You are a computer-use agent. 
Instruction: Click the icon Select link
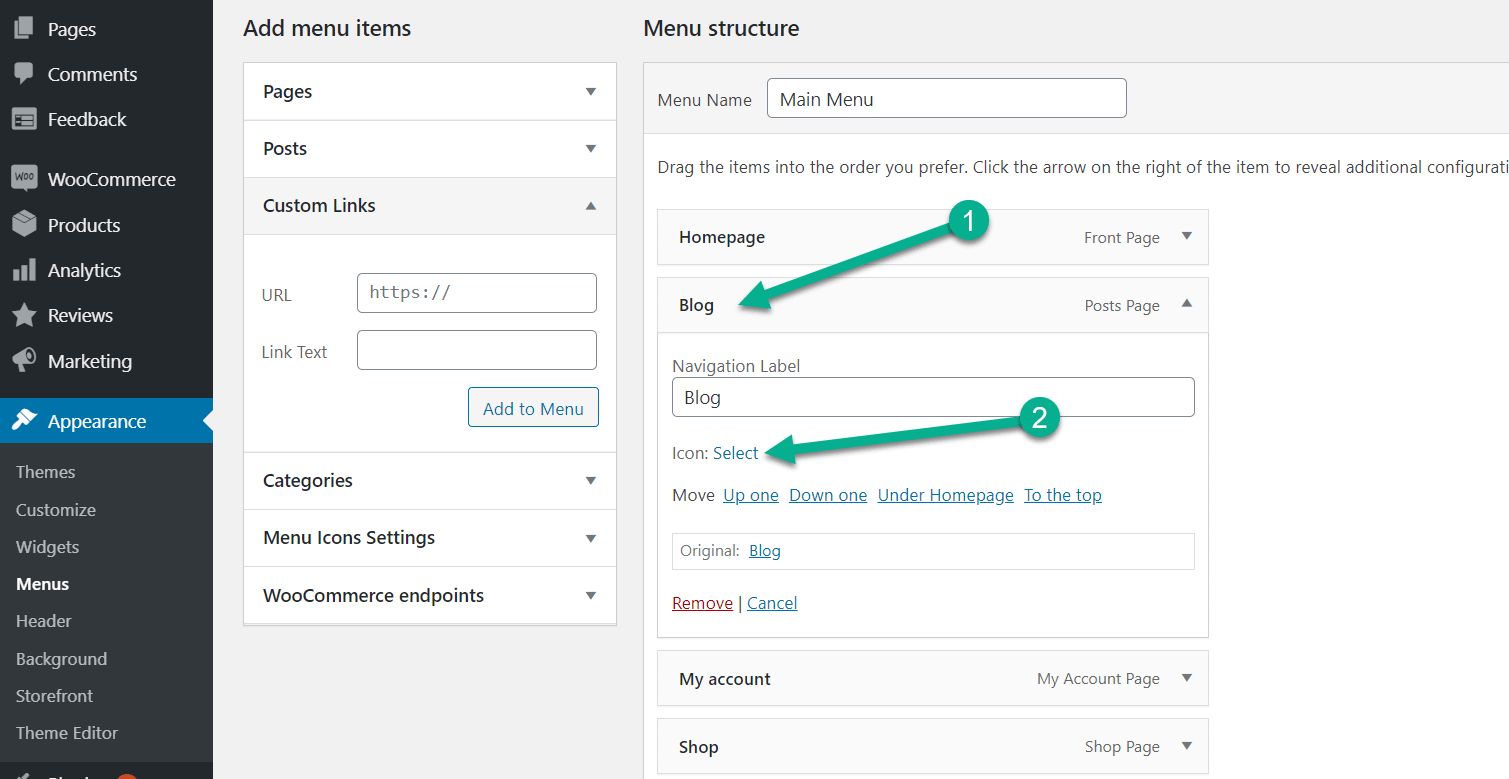pyautogui.click(x=735, y=453)
